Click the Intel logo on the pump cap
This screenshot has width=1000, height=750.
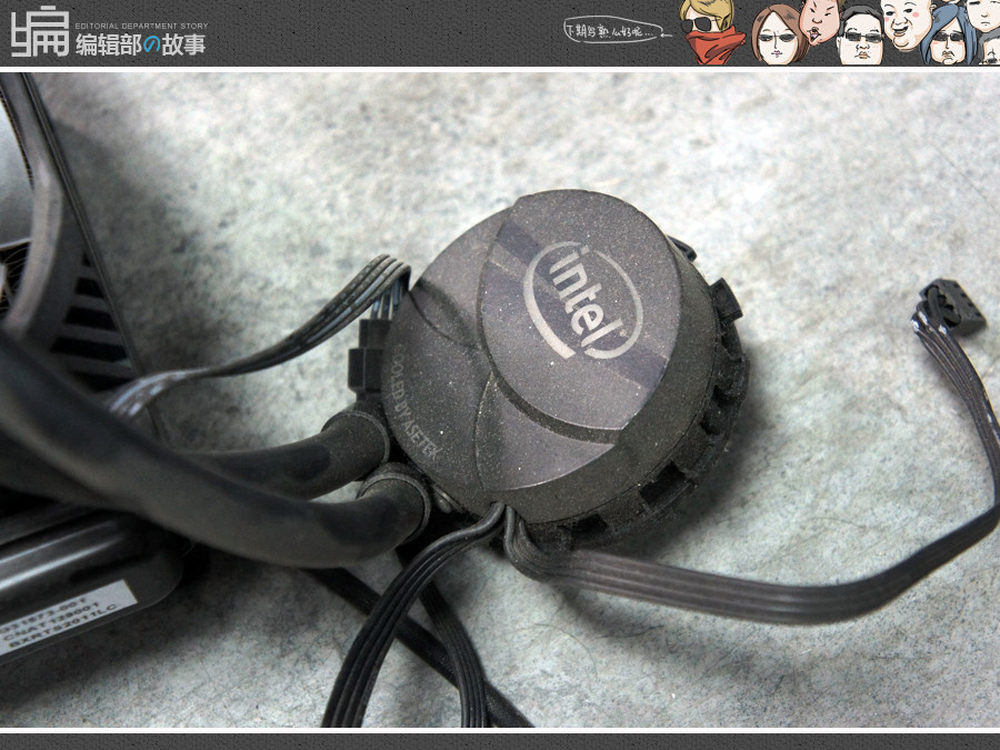[582, 301]
